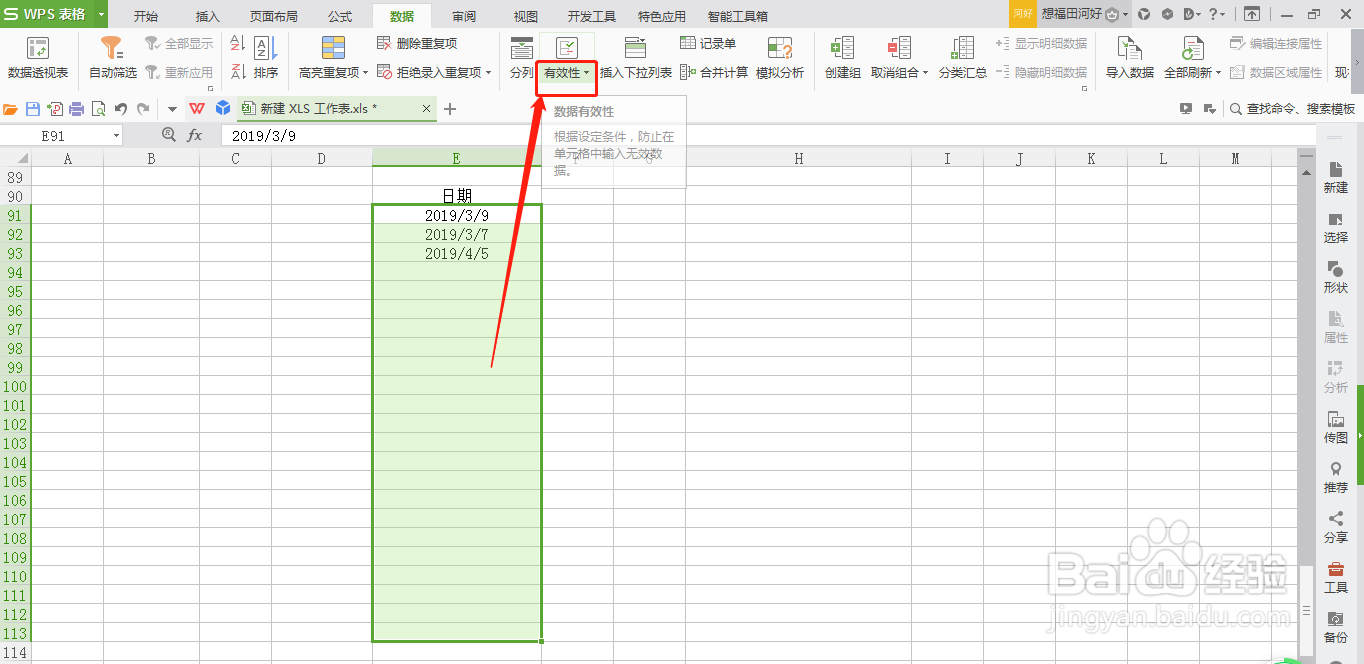Click 插入下拉列表 insert dropdown list
The image size is (1364, 664).
coord(636,58)
